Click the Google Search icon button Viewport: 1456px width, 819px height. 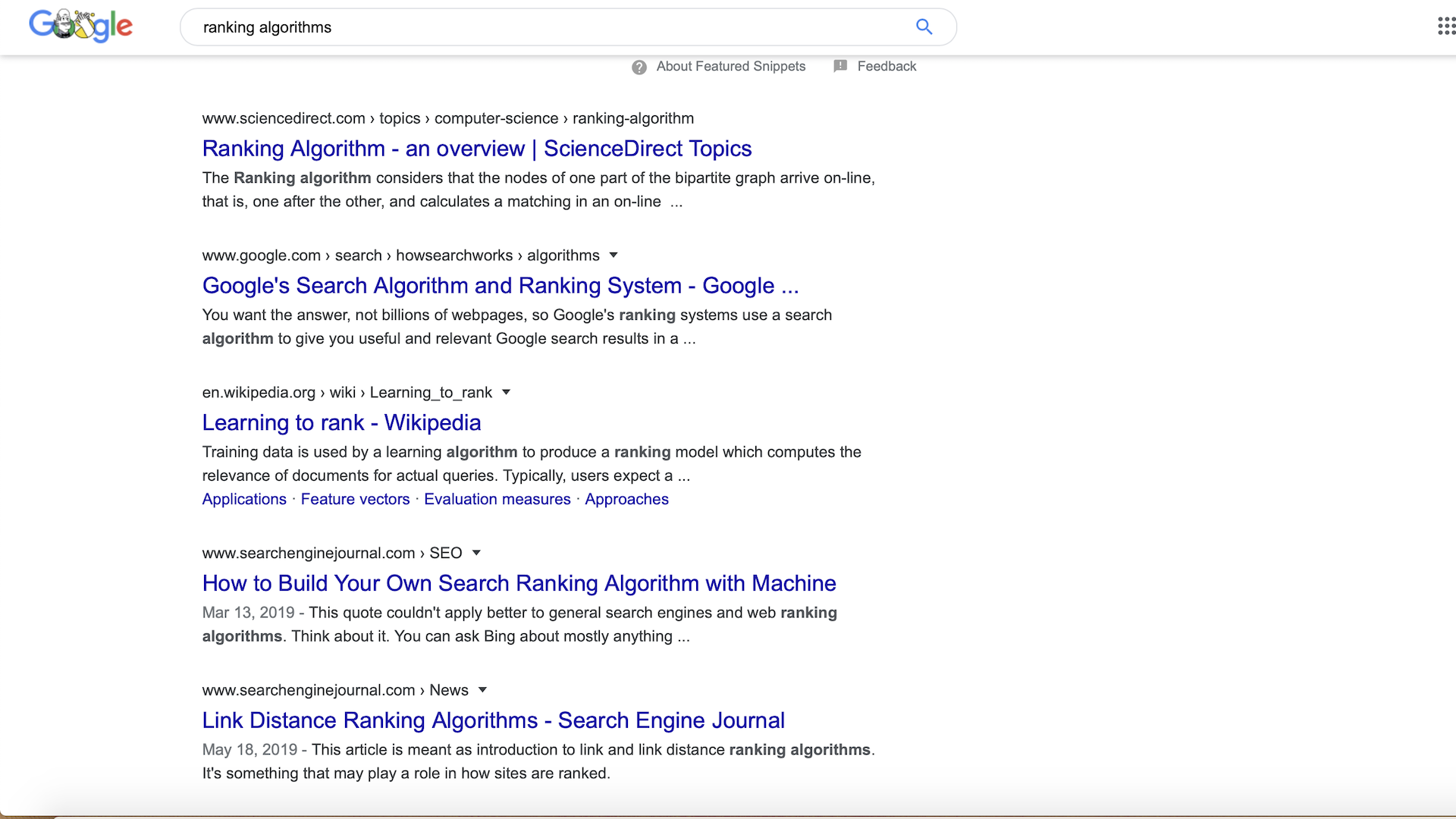(x=924, y=27)
